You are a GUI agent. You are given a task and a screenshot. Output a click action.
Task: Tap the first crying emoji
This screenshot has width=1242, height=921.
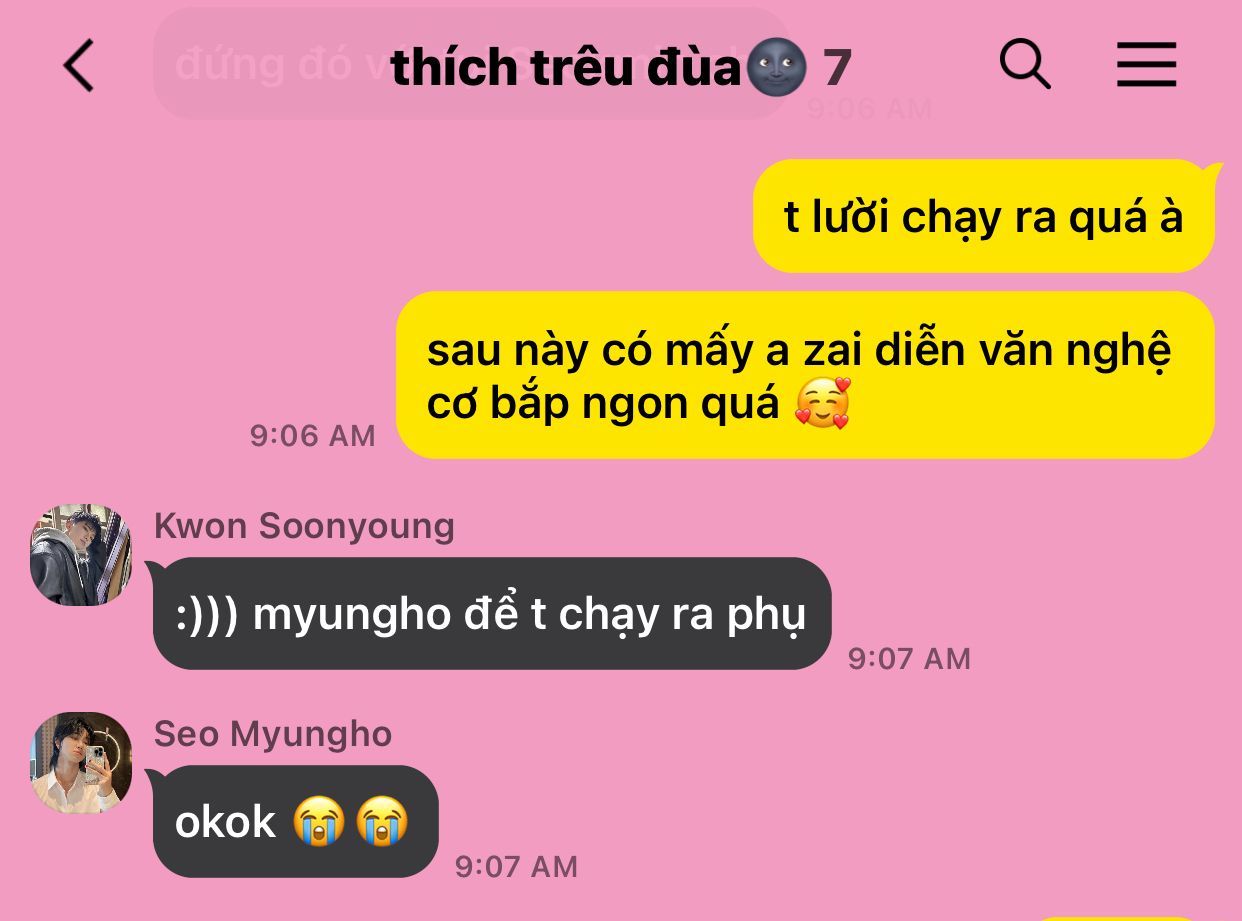[x=319, y=822]
